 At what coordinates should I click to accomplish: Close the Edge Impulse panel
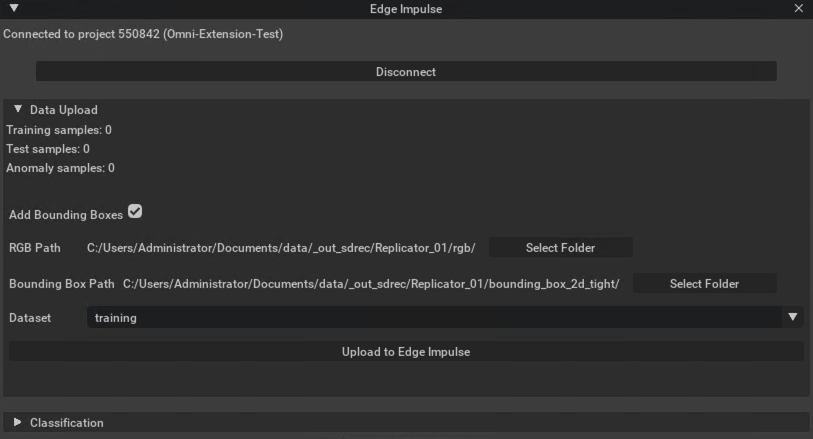pyautogui.click(x=798, y=8)
